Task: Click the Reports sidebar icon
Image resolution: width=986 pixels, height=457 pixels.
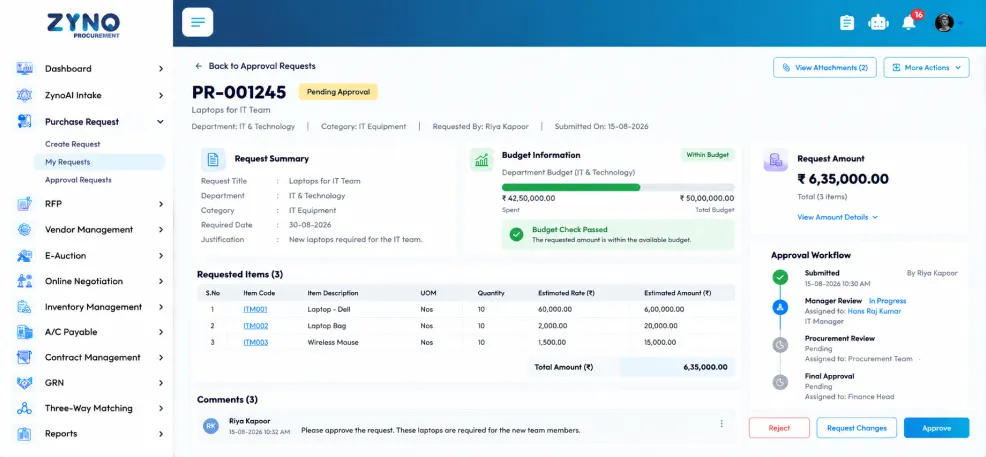Action: (x=25, y=434)
